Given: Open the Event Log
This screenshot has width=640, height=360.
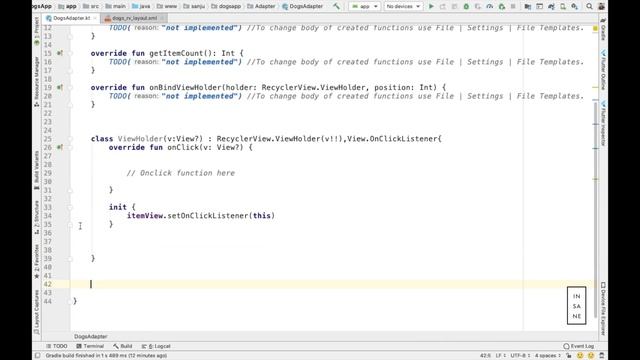Looking at the screenshot, I should click(578, 346).
